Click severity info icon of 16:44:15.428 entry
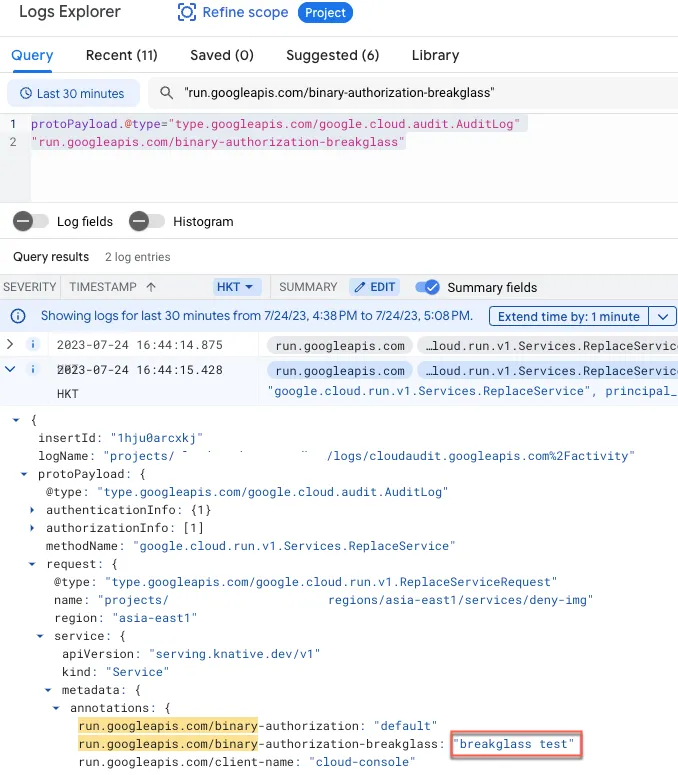Image resolution: width=678 pixels, height=775 pixels. coord(33,369)
